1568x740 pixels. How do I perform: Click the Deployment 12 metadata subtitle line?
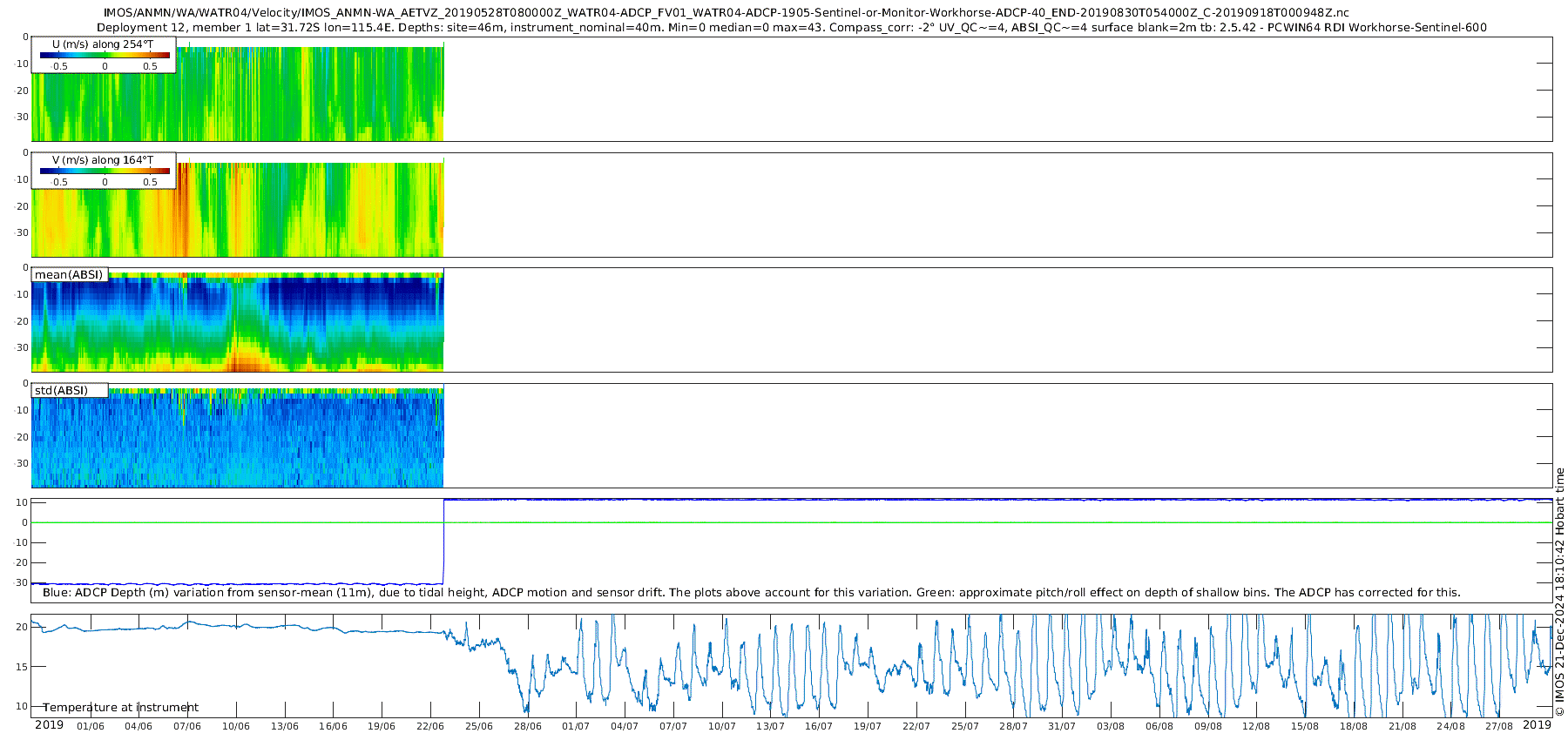tap(792, 27)
